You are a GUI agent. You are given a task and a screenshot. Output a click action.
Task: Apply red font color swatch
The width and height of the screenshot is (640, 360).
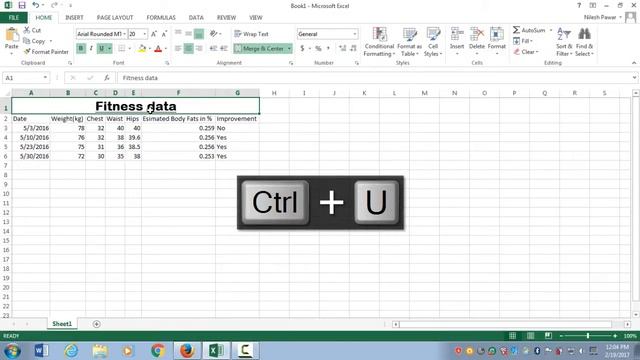pyautogui.click(x=158, y=49)
